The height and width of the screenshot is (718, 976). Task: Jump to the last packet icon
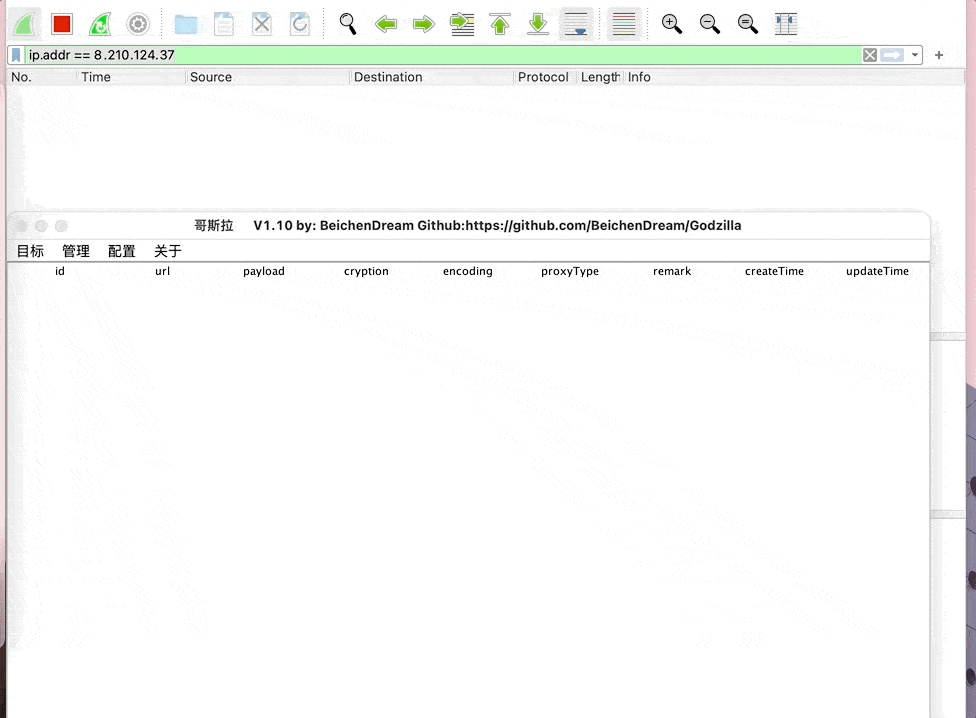[538, 24]
